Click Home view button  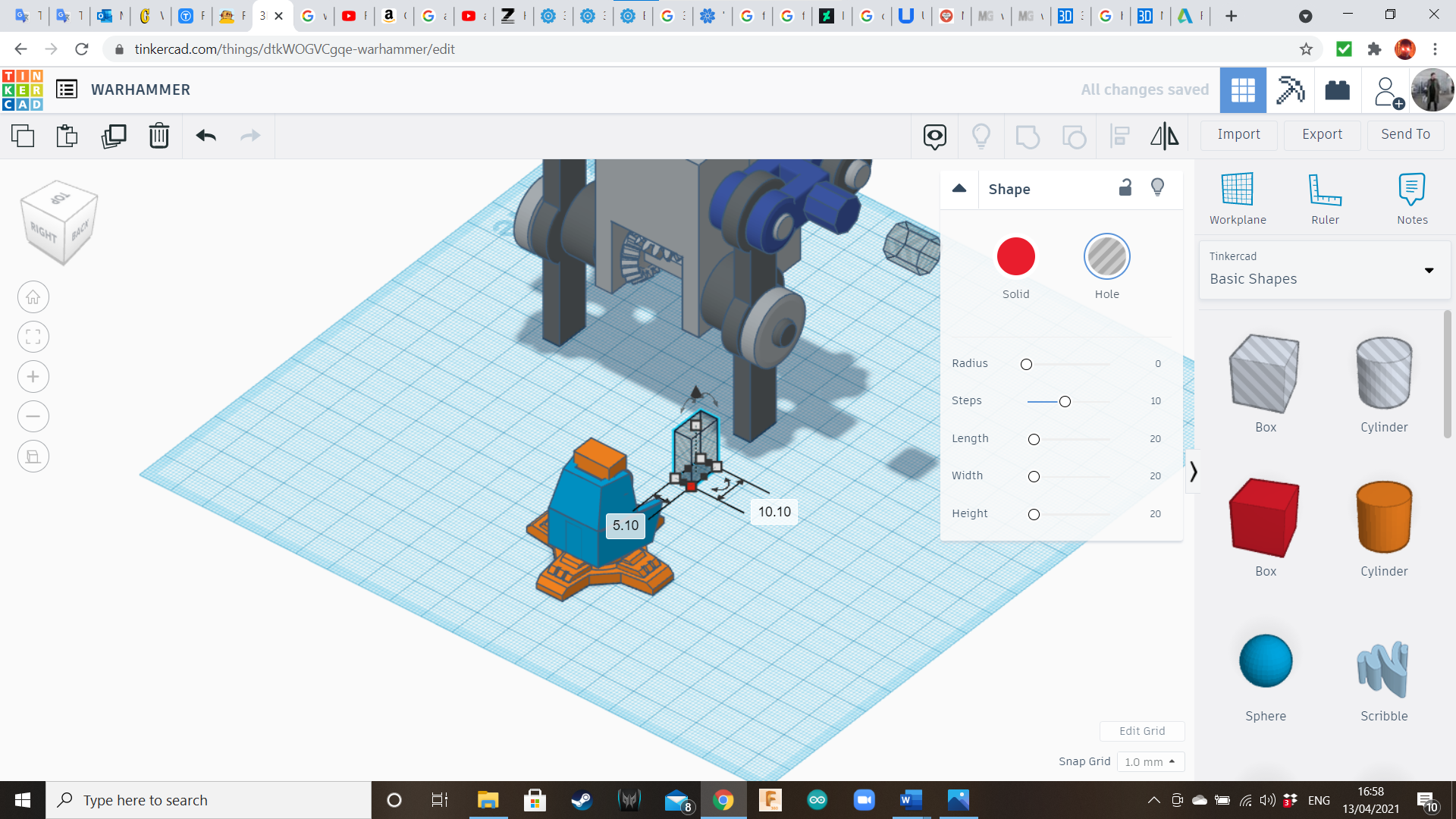tap(33, 297)
